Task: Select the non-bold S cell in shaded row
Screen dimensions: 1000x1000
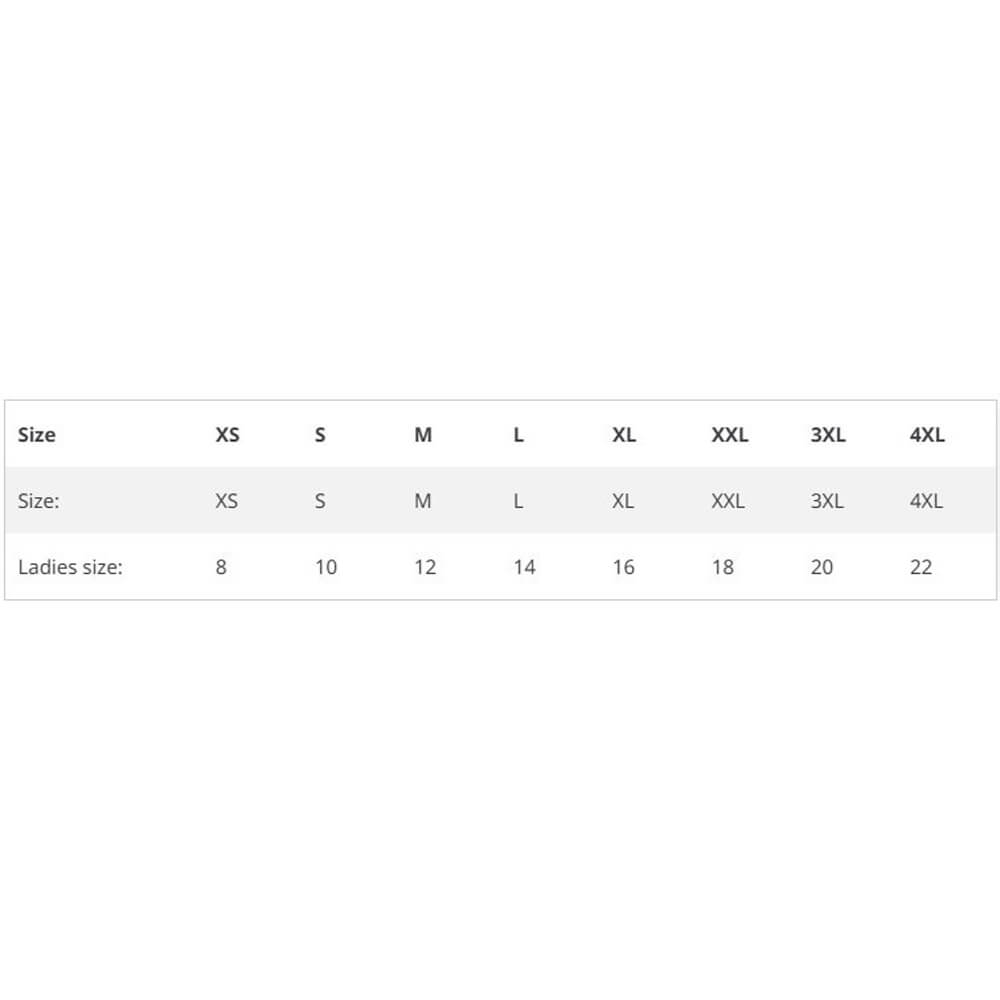Action: point(320,501)
